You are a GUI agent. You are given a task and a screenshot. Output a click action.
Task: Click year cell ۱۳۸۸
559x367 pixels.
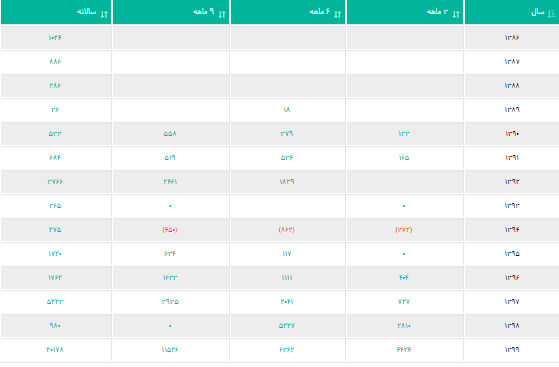(512, 85)
